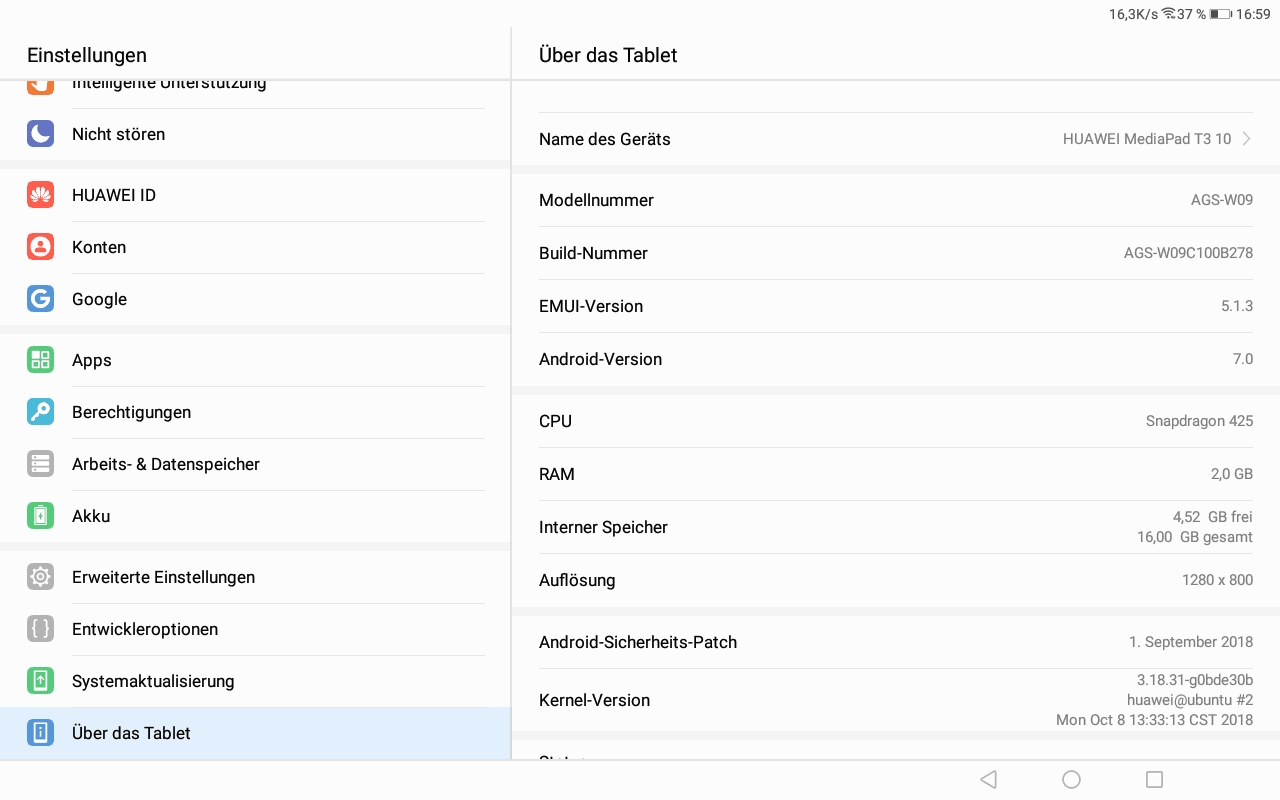Tap the Wi-Fi status icon
Image resolution: width=1280 pixels, height=800 pixels.
tap(1168, 14)
